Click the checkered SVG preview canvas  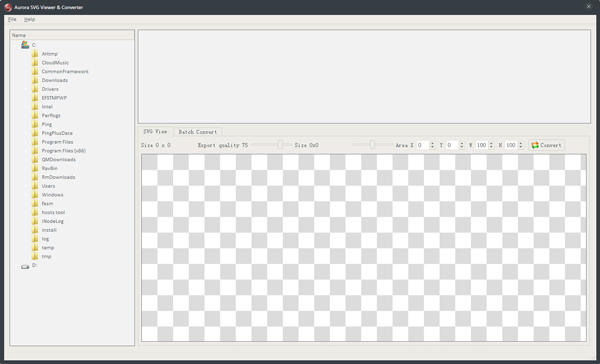[x=364, y=248]
